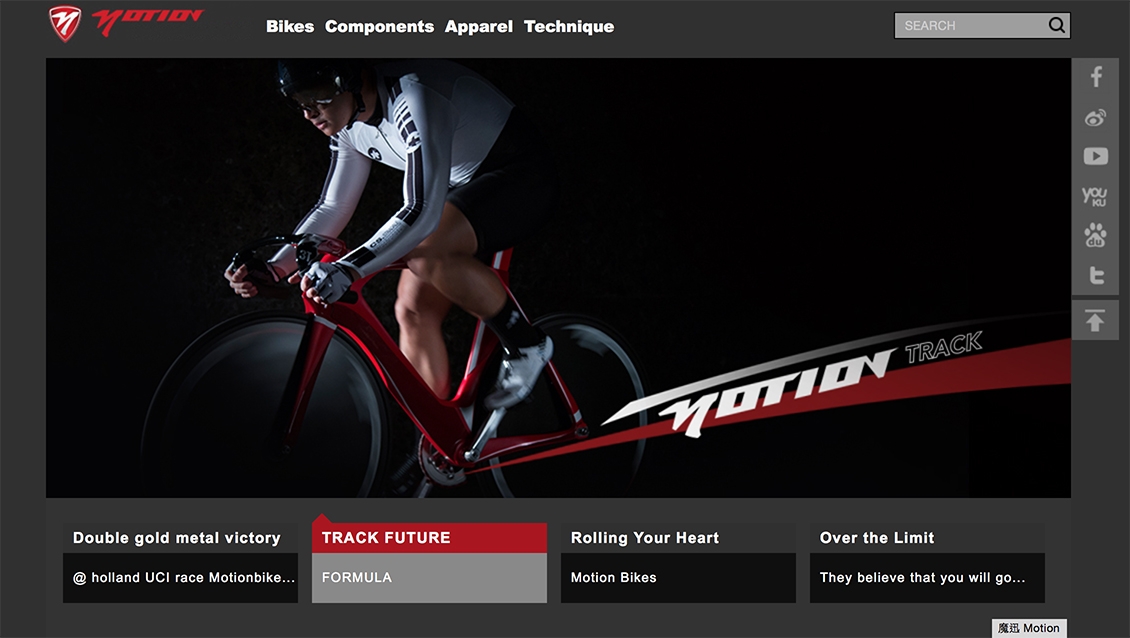Open the Components menu
This screenshot has width=1130, height=638.
point(379,27)
